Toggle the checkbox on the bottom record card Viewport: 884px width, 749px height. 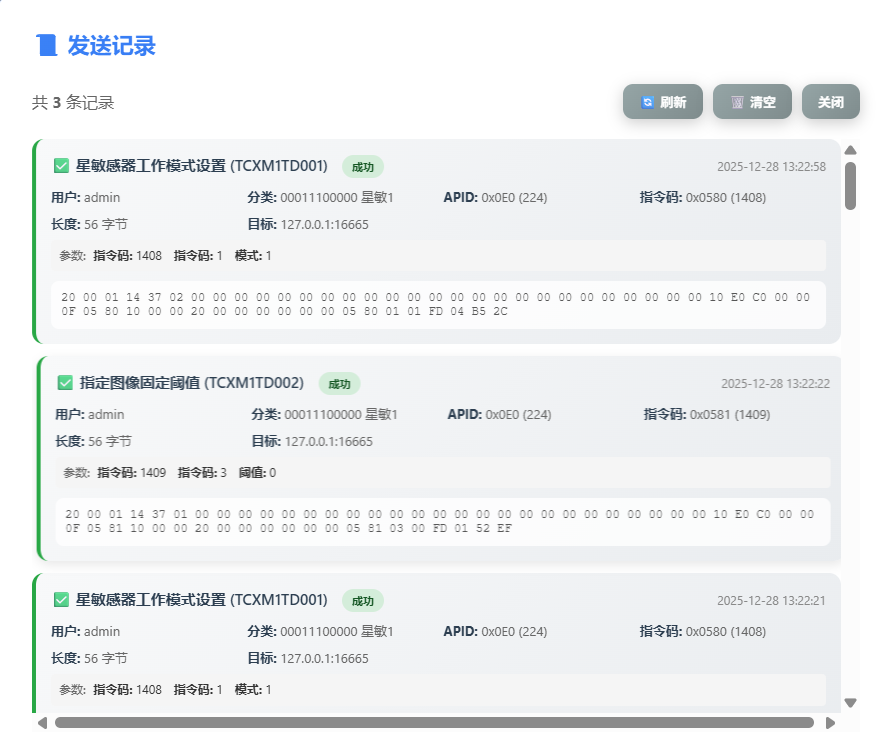[x=62, y=601]
